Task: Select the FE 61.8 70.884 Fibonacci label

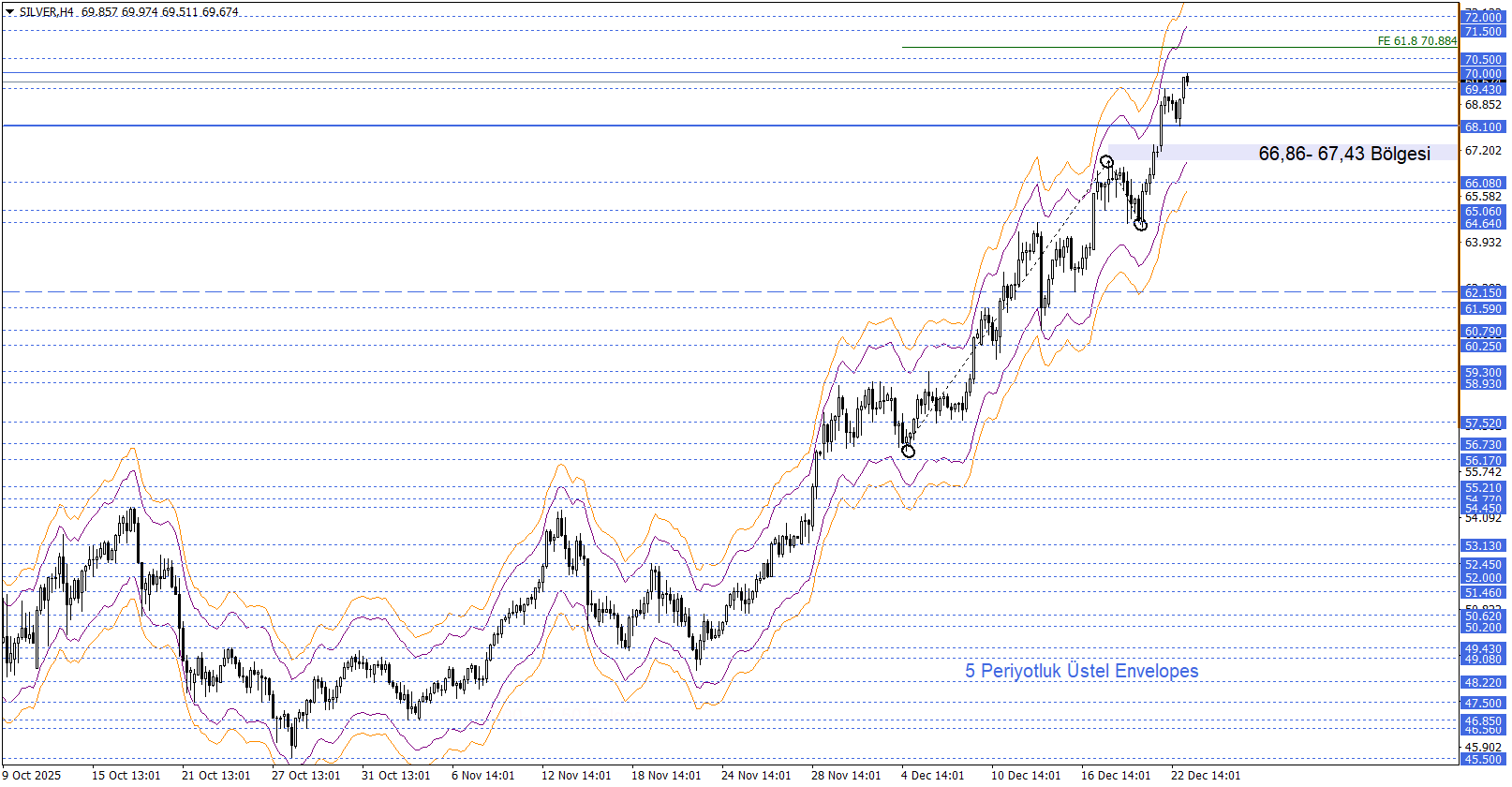Action: 1416,41
